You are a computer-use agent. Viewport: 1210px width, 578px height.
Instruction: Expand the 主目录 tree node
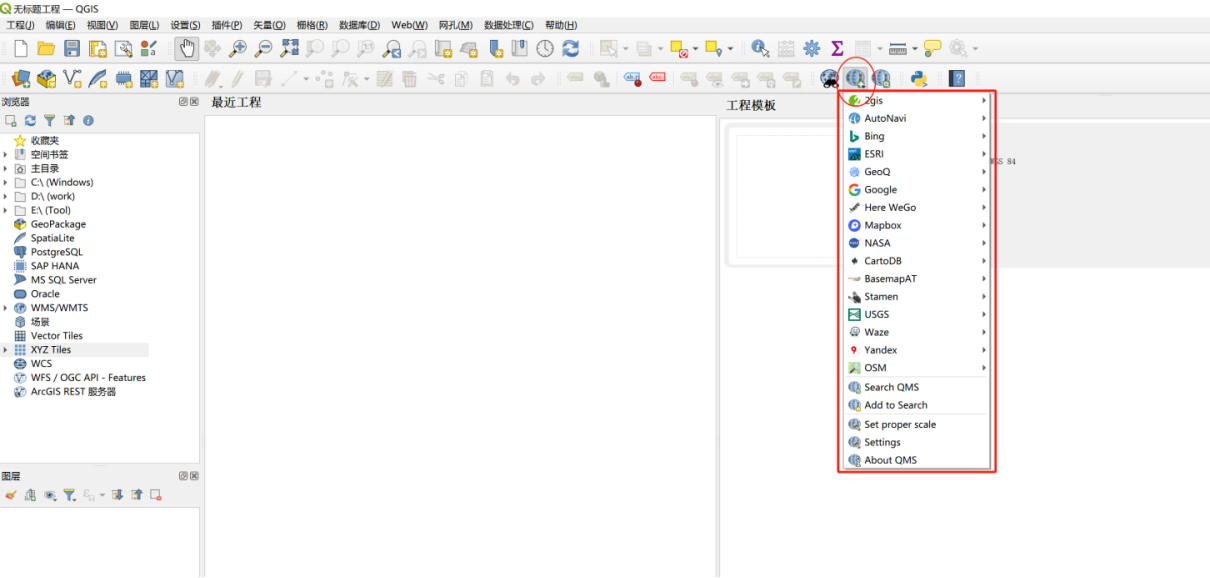[5, 169]
